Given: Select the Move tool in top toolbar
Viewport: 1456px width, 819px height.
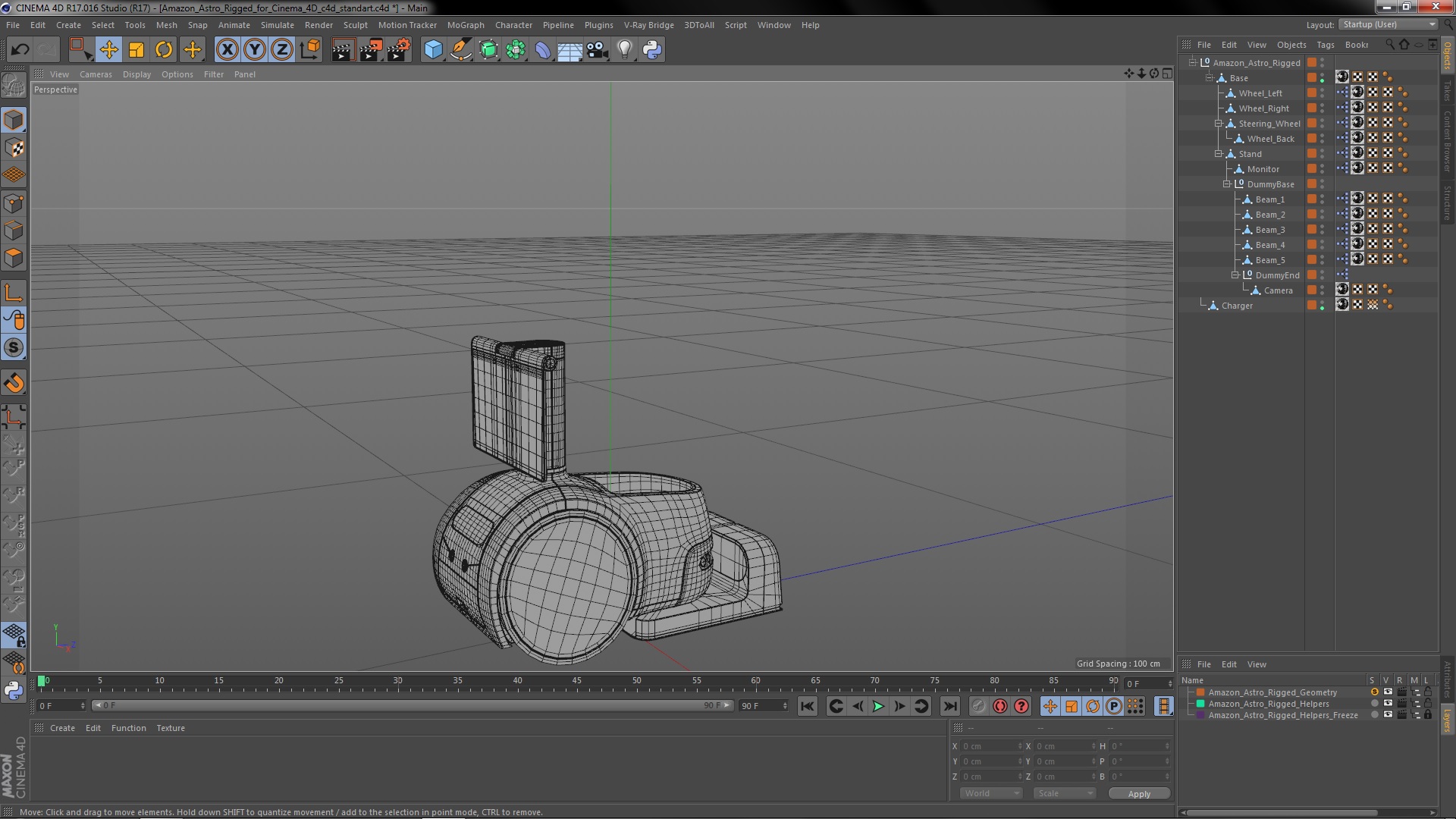Looking at the screenshot, I should pyautogui.click(x=108, y=50).
